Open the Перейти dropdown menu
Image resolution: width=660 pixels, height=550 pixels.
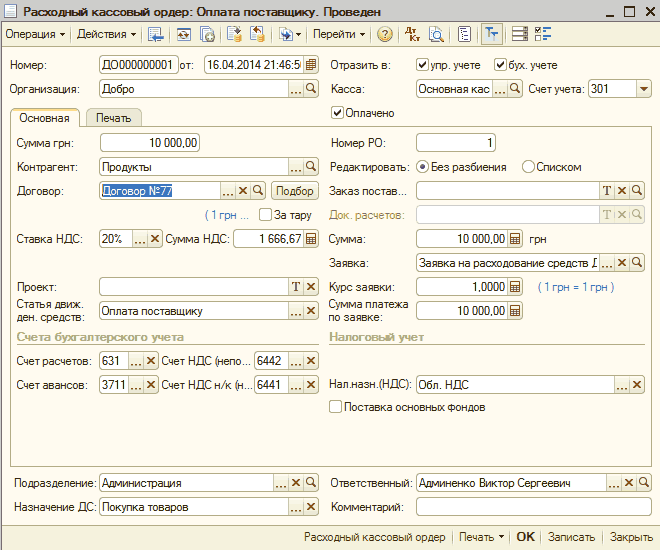338,34
